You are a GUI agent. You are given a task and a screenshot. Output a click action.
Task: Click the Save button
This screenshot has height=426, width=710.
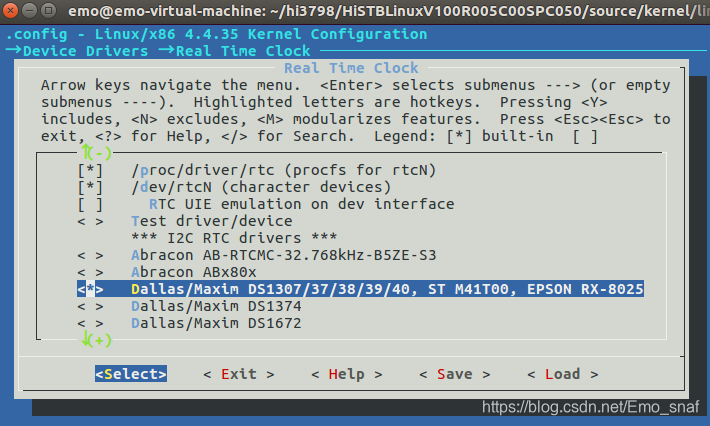[455, 374]
